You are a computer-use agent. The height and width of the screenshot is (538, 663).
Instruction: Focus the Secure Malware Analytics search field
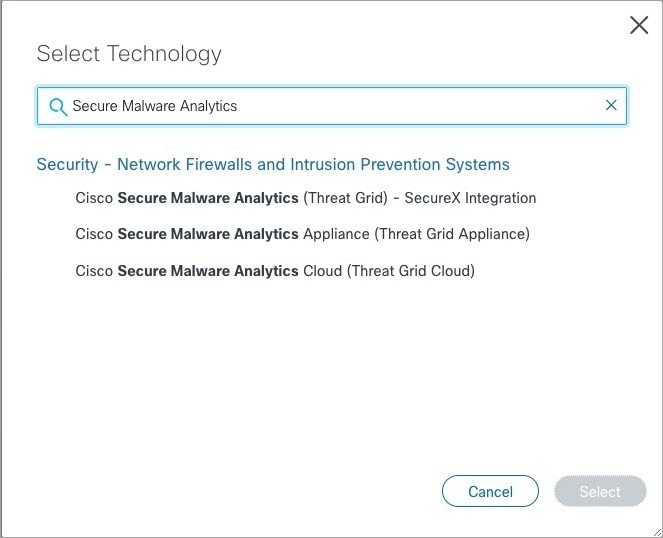point(332,106)
